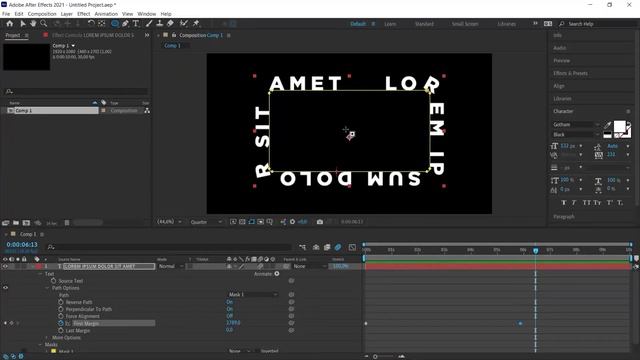Click the snapshot camera icon in viewer
This screenshot has width=640, height=360.
320,222
